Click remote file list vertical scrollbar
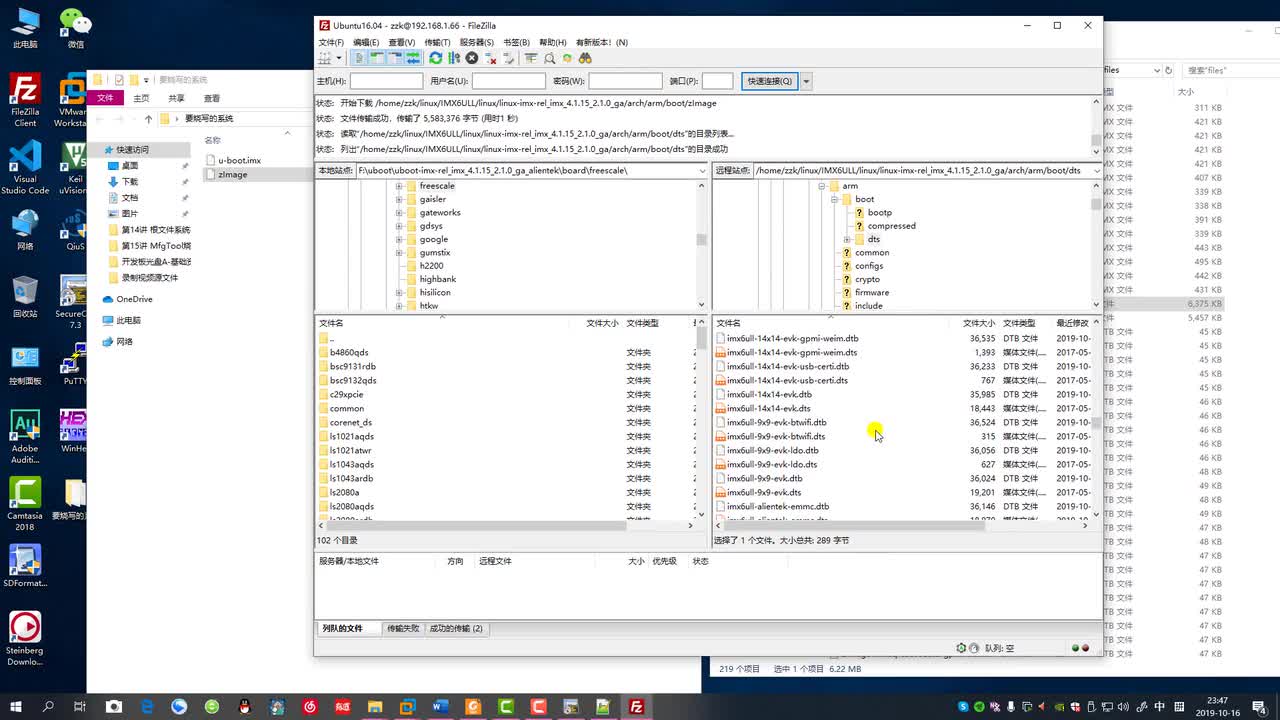 (1096, 423)
